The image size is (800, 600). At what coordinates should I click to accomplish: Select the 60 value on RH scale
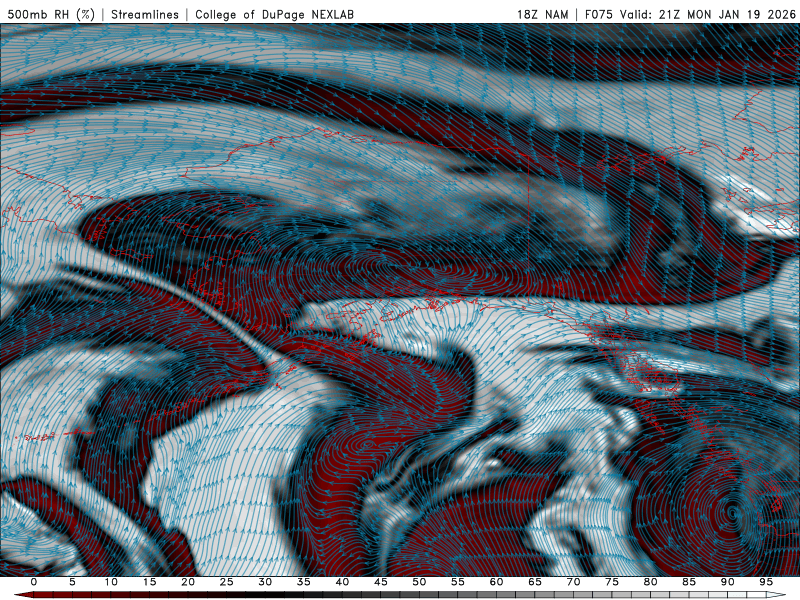pos(496,582)
